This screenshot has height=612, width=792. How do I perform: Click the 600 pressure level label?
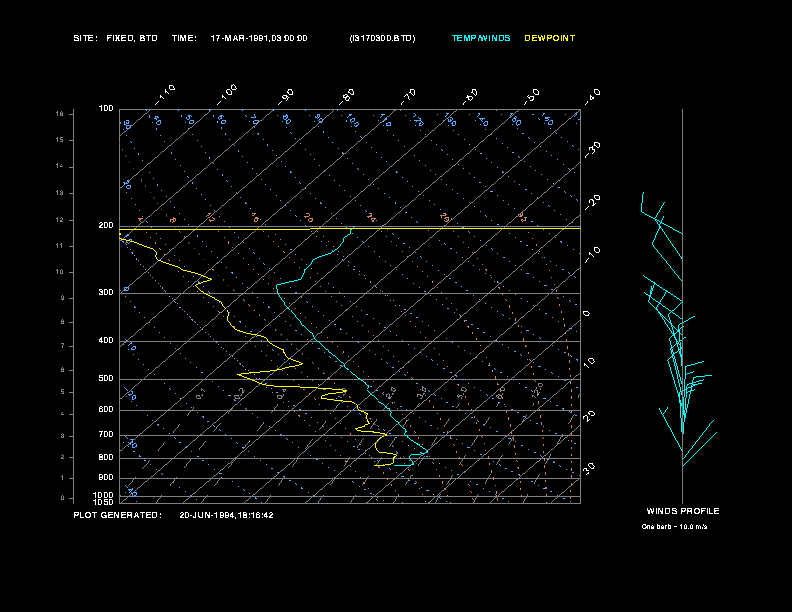point(106,410)
